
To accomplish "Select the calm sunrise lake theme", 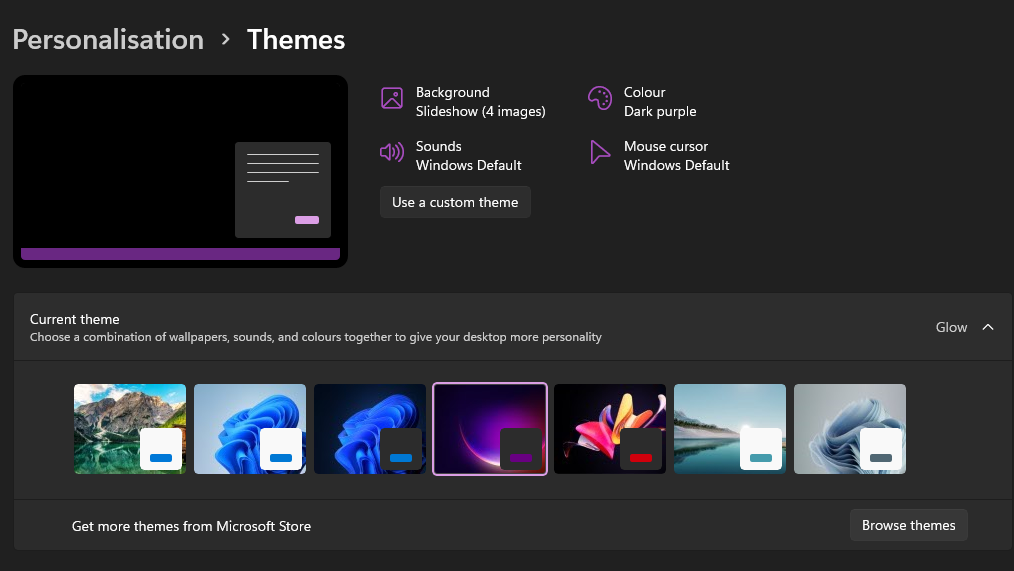I will coord(730,429).
